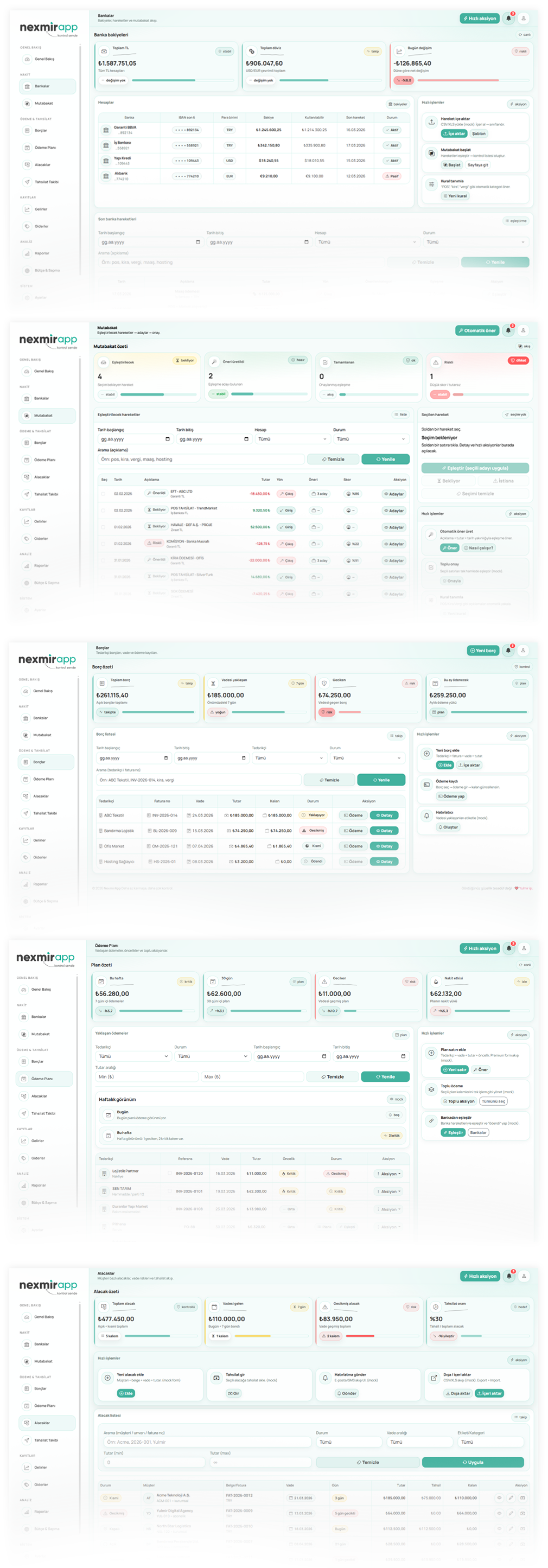Click the Garanti BBVA bank icon in Hesaplar
Image resolution: width=548 pixels, height=1568 pixels.
(106, 130)
